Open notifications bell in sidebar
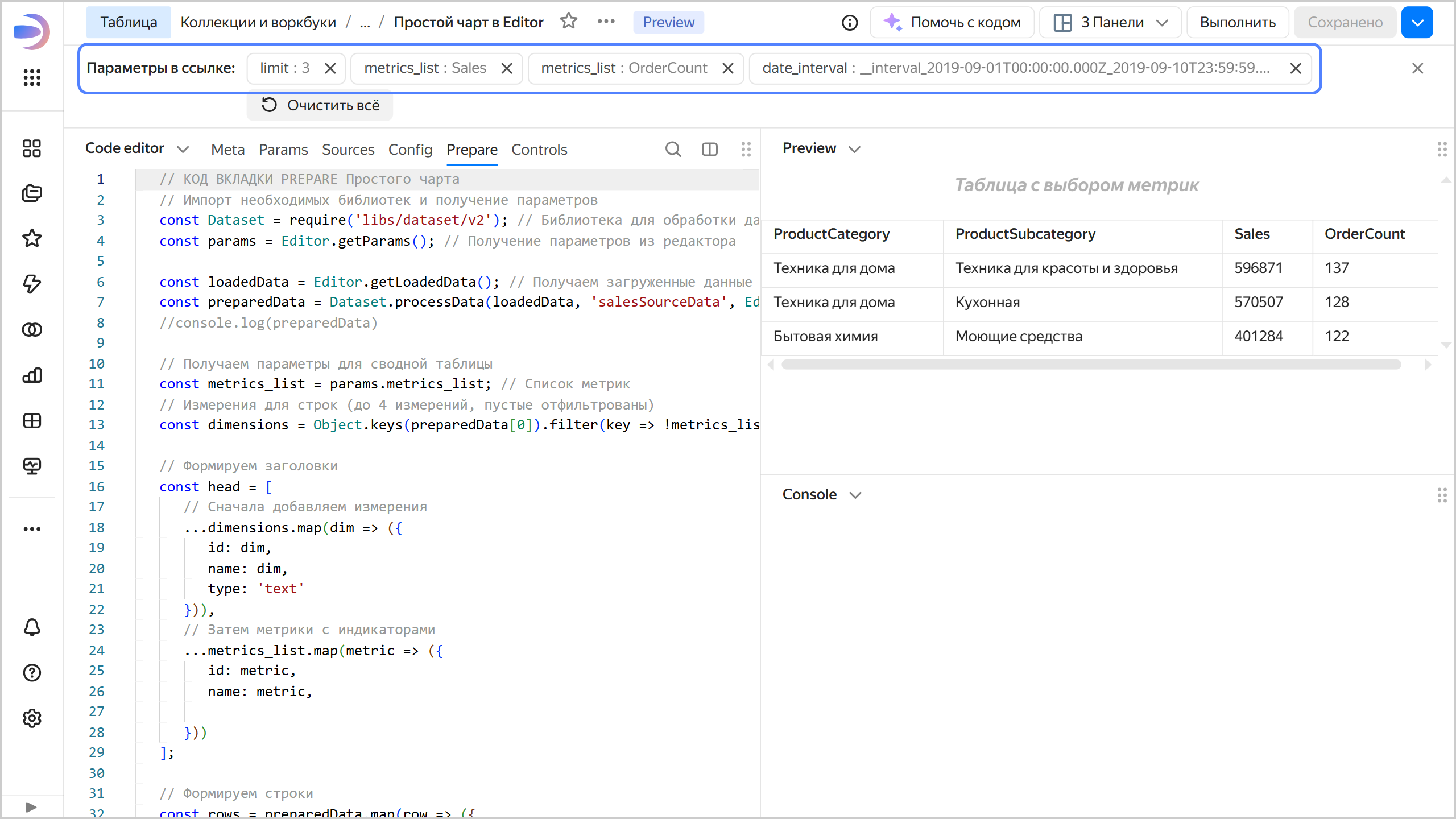The width and height of the screenshot is (1456, 819). tap(32, 627)
